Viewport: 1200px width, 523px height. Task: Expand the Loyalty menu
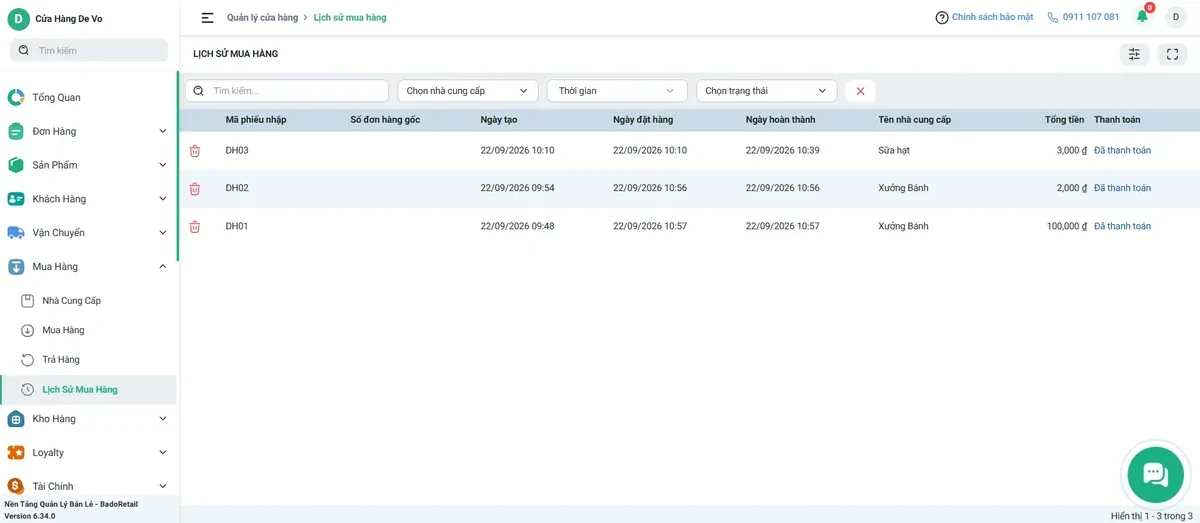click(88, 453)
